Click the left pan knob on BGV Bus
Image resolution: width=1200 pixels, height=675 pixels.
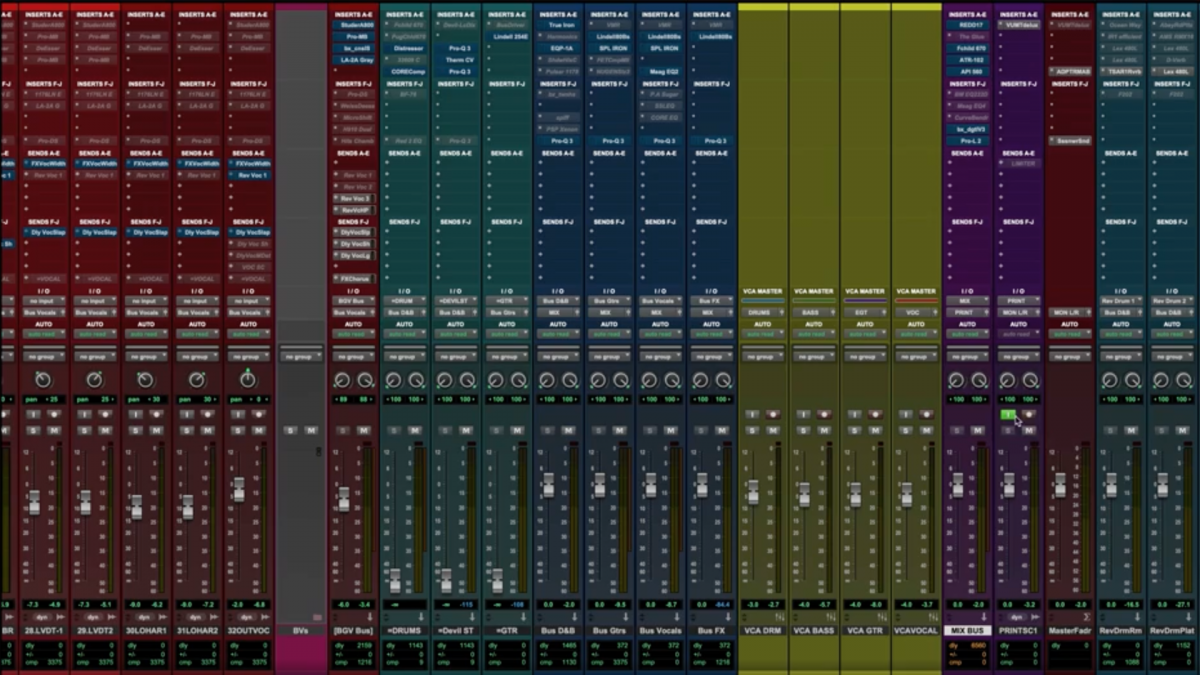[x=345, y=381]
